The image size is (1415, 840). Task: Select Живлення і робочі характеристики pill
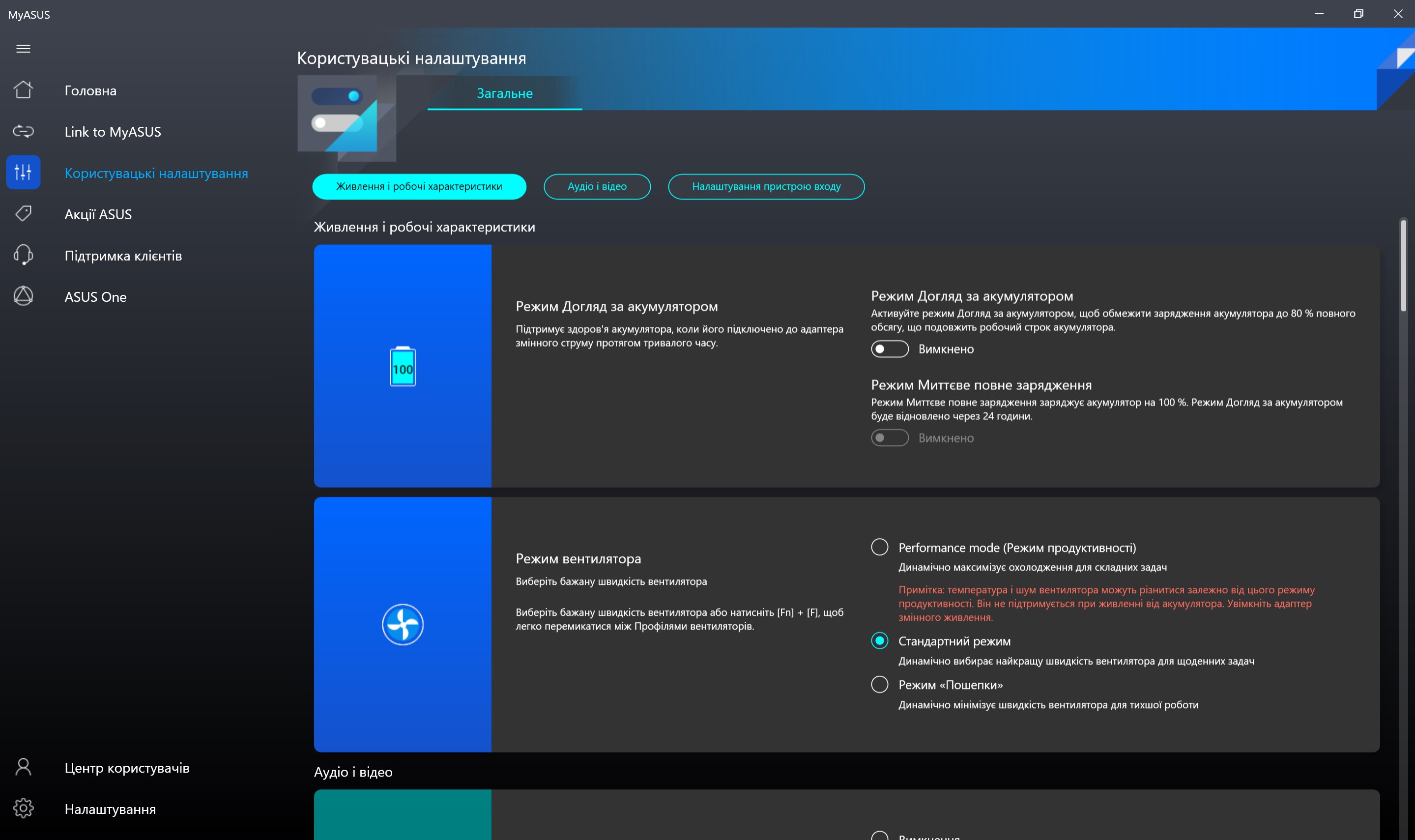click(x=419, y=186)
